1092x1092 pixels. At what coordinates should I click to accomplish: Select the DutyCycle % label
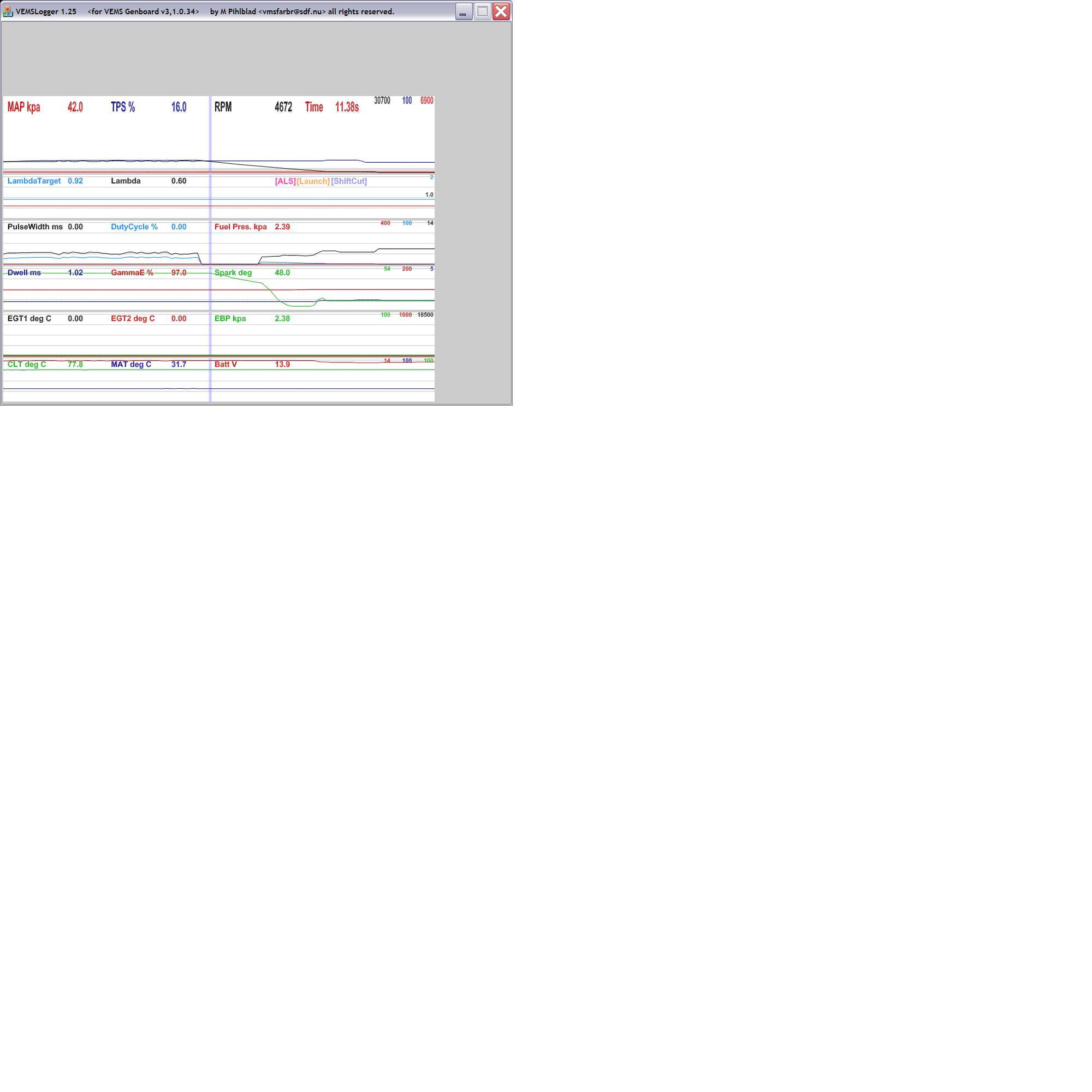[134, 227]
